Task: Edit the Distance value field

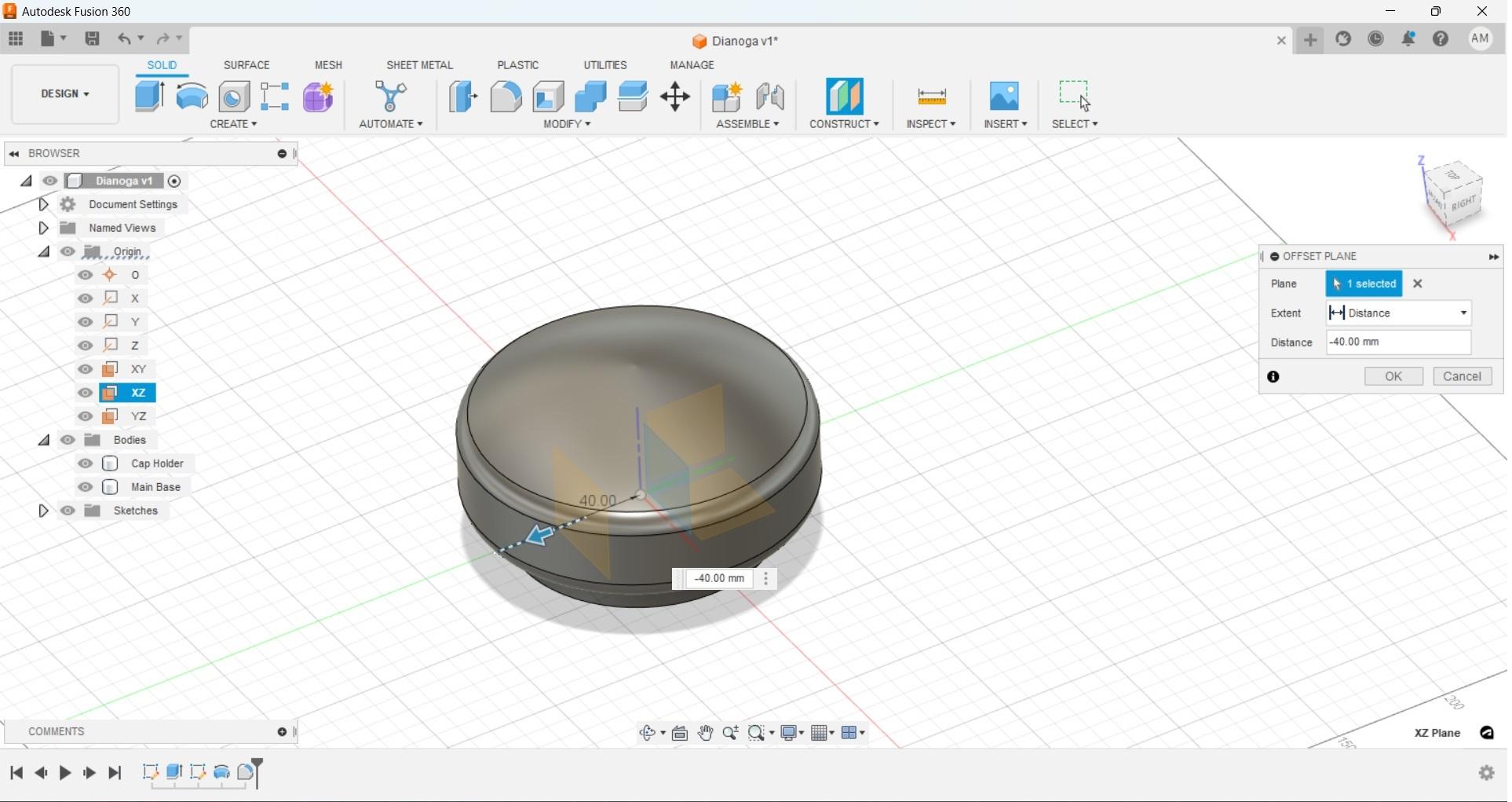Action: (1397, 342)
